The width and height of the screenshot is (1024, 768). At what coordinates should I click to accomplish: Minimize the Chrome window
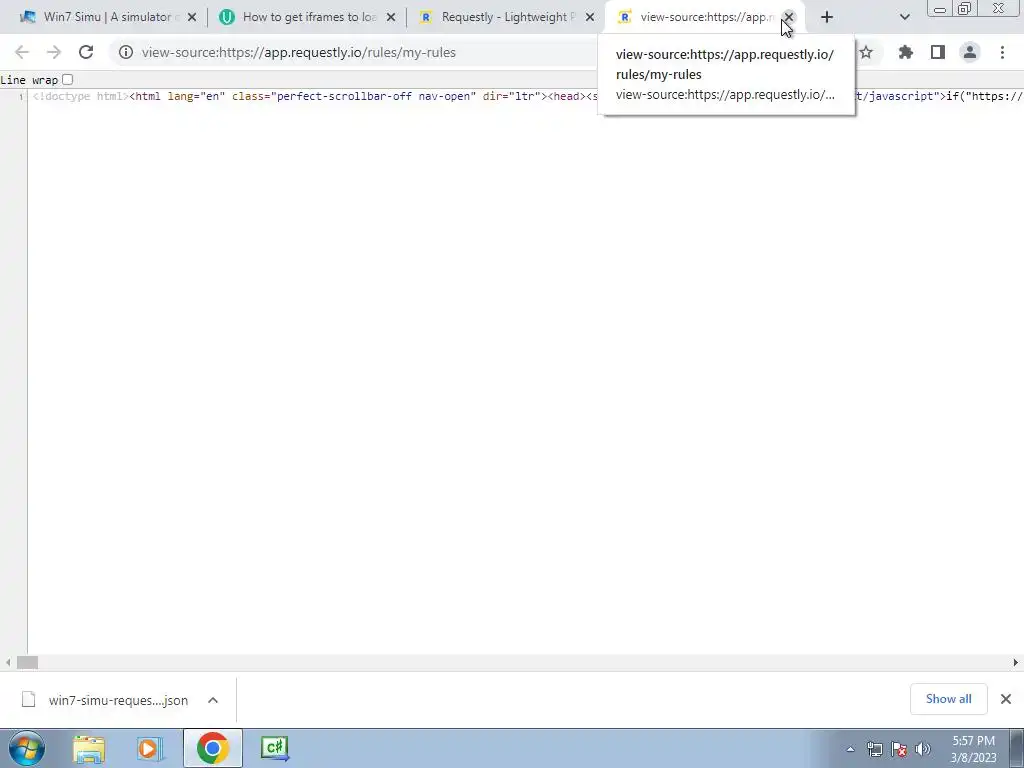[x=940, y=9]
